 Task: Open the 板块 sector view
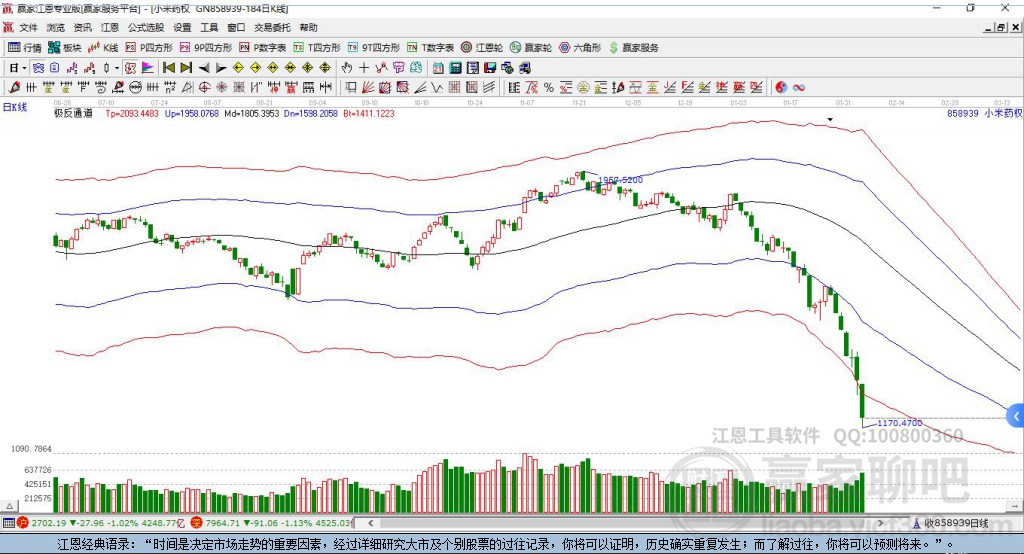coord(65,48)
